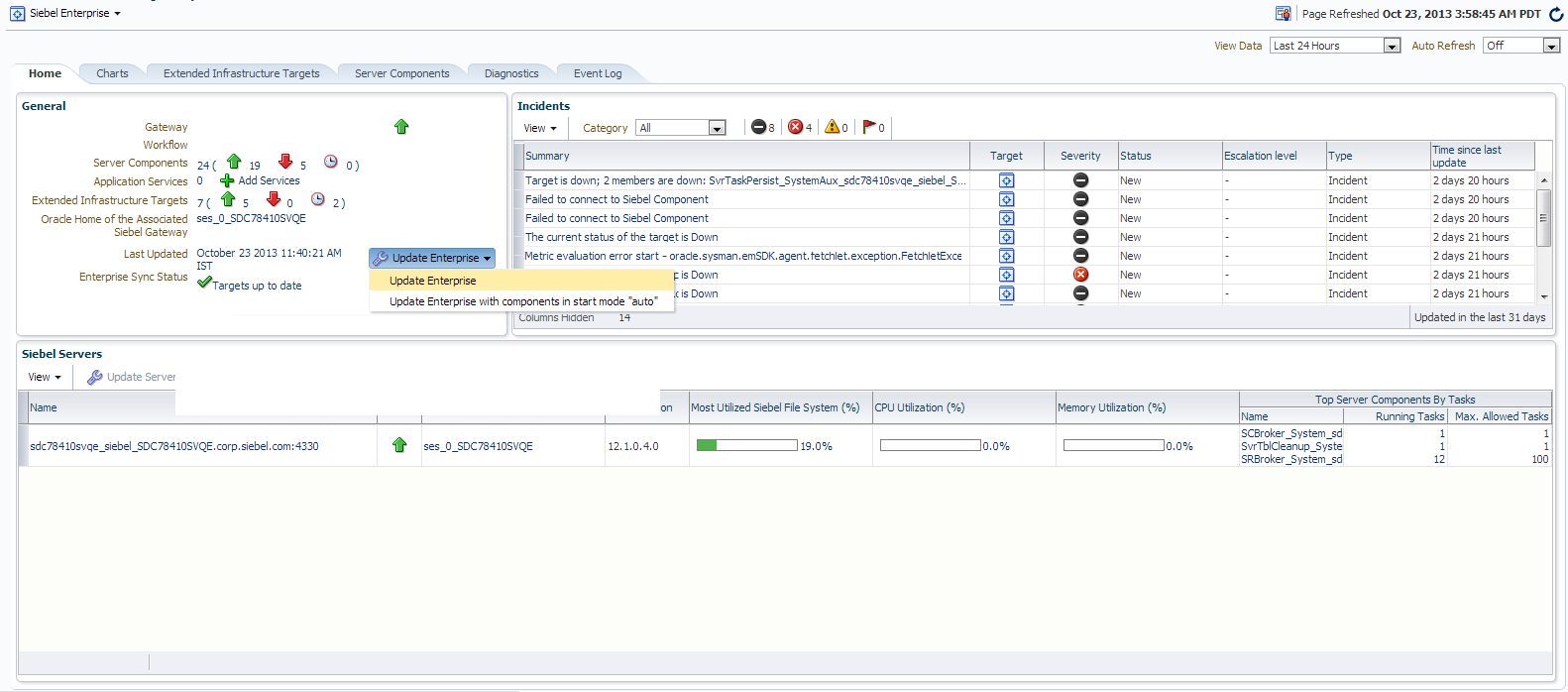Click target icon for 'Target is down' incident
This screenshot has height=692, width=1568.
[1006, 180]
